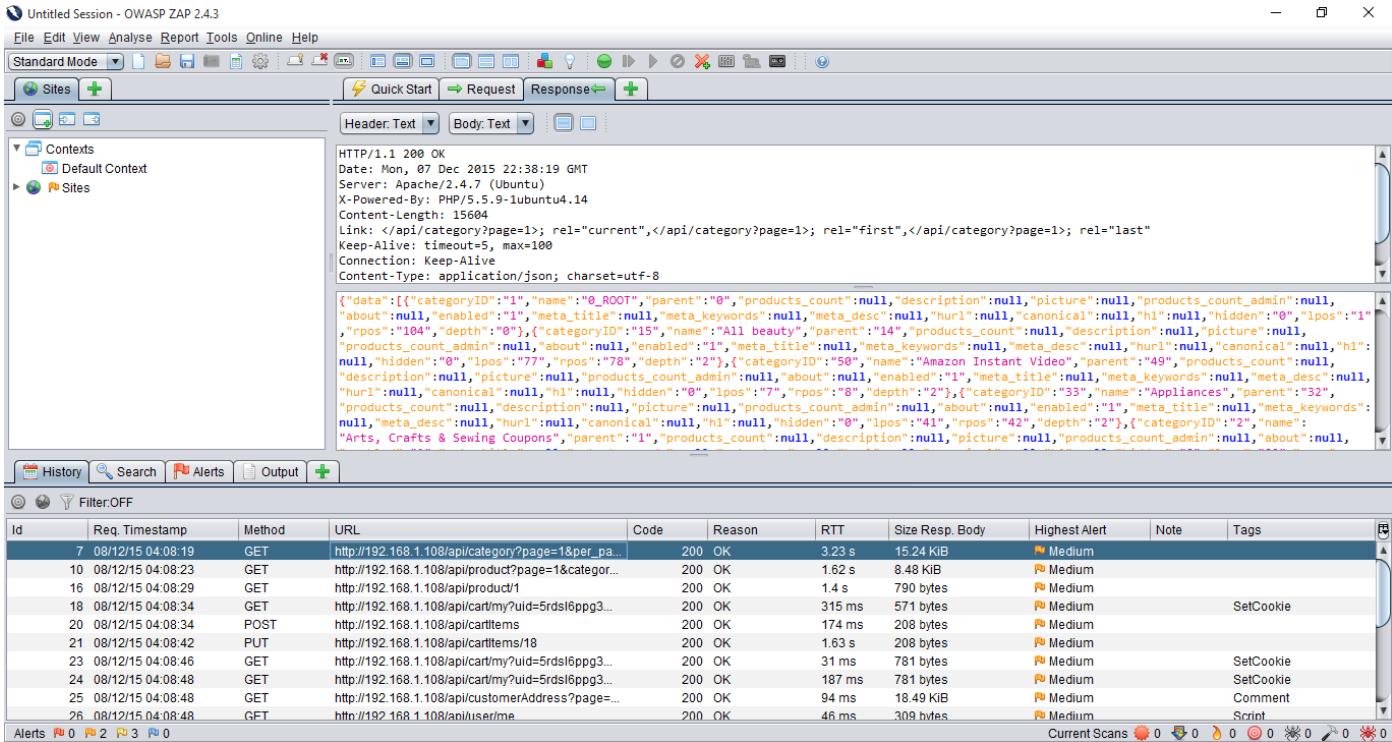Toggle the Full layout icon
The height and width of the screenshot is (742, 1392).
(x=427, y=61)
